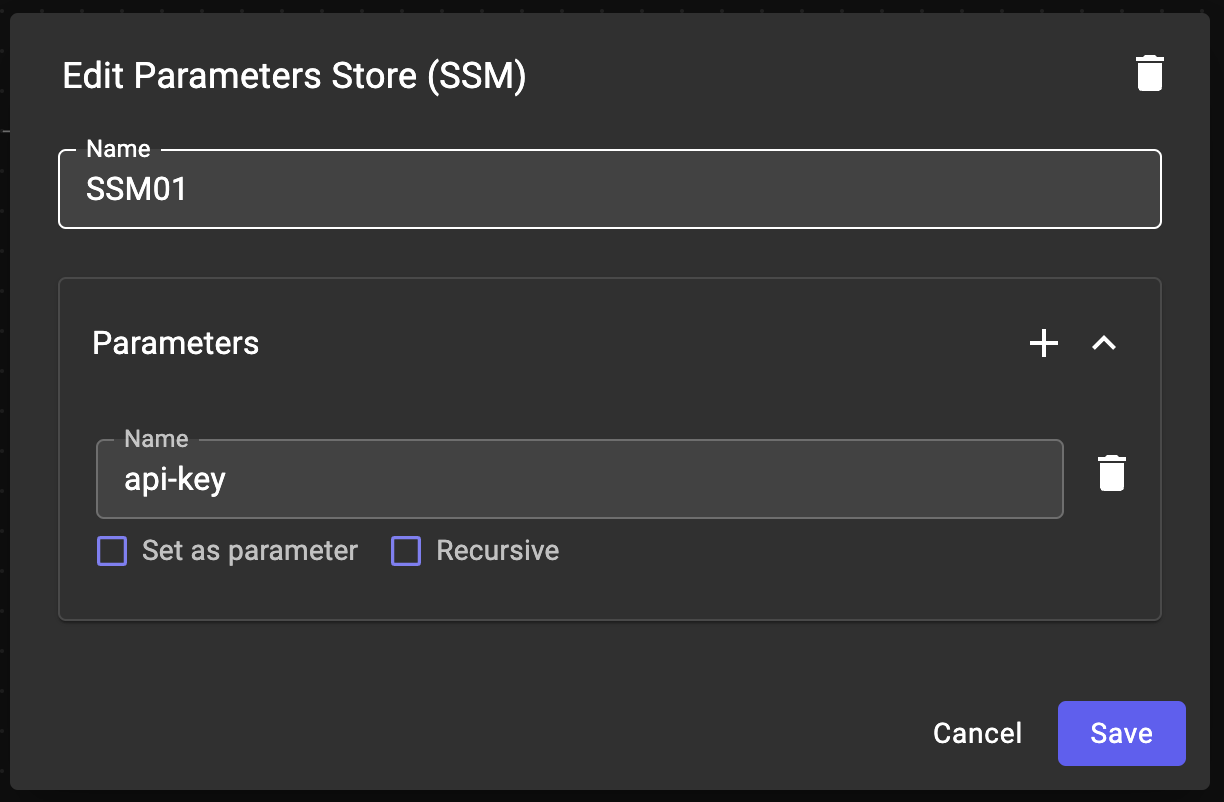1224x802 pixels.
Task: Click the Parameters section heading
Action: click(x=176, y=343)
